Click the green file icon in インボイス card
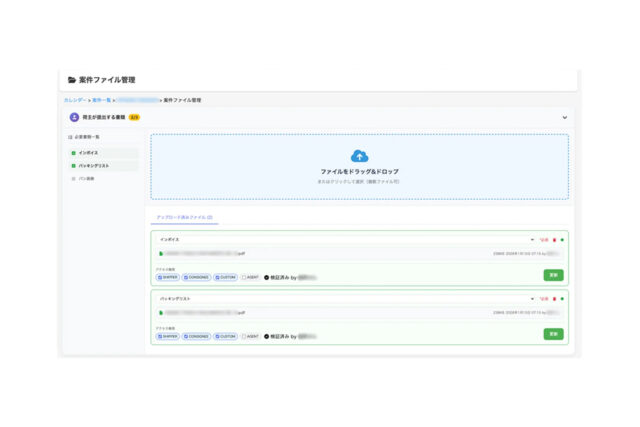 tap(161, 254)
